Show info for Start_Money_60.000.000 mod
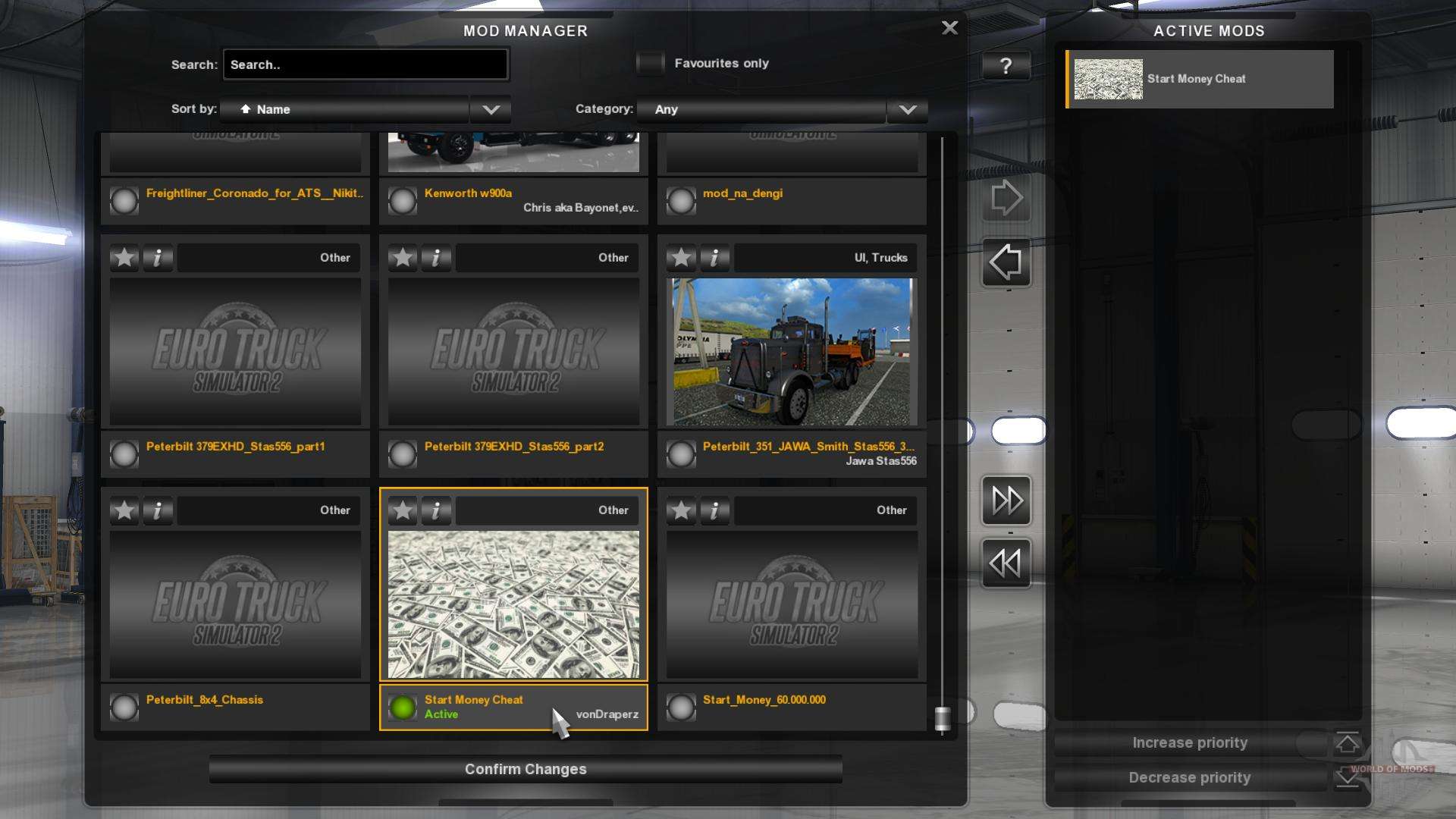 [x=714, y=510]
